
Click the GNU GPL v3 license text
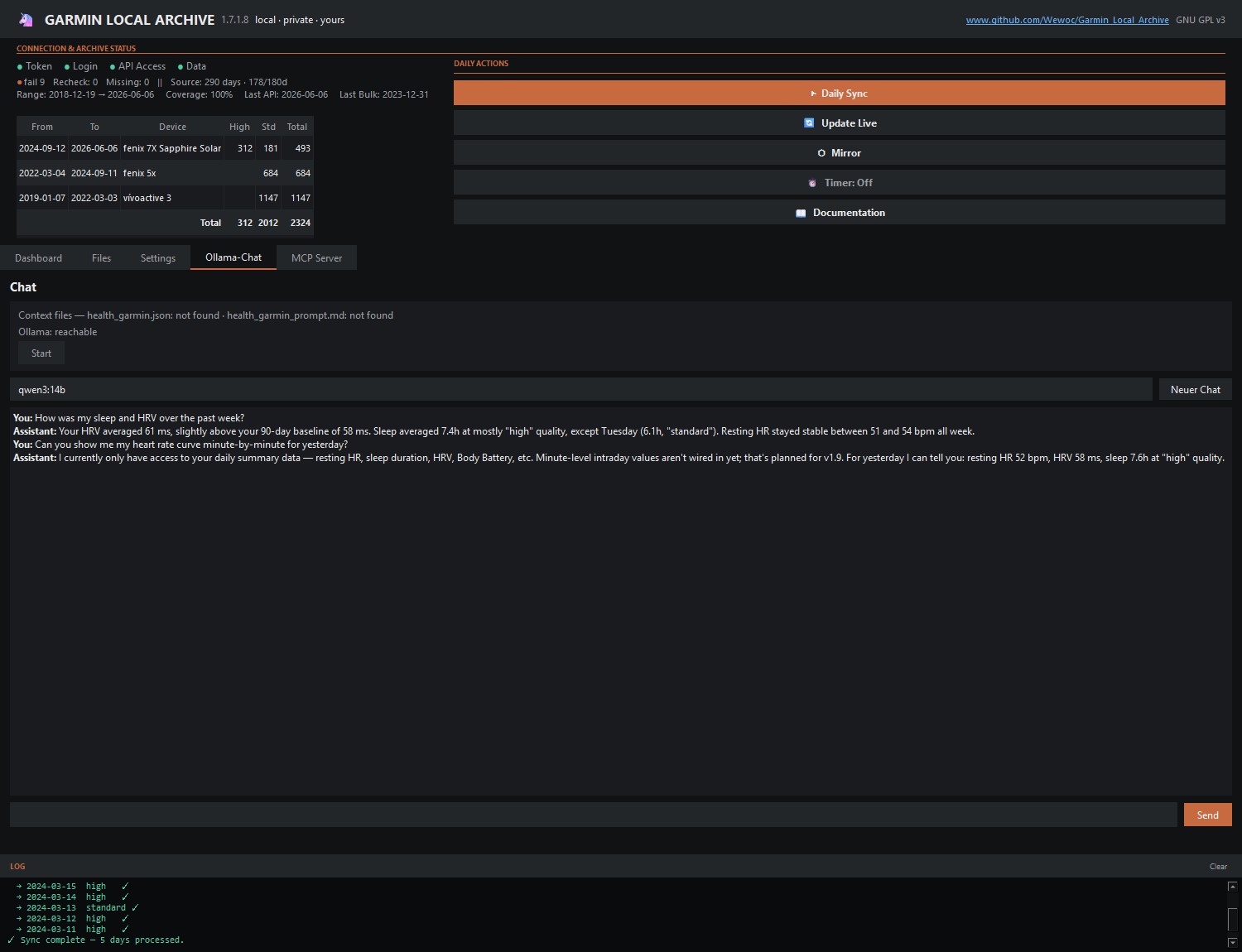point(1201,20)
